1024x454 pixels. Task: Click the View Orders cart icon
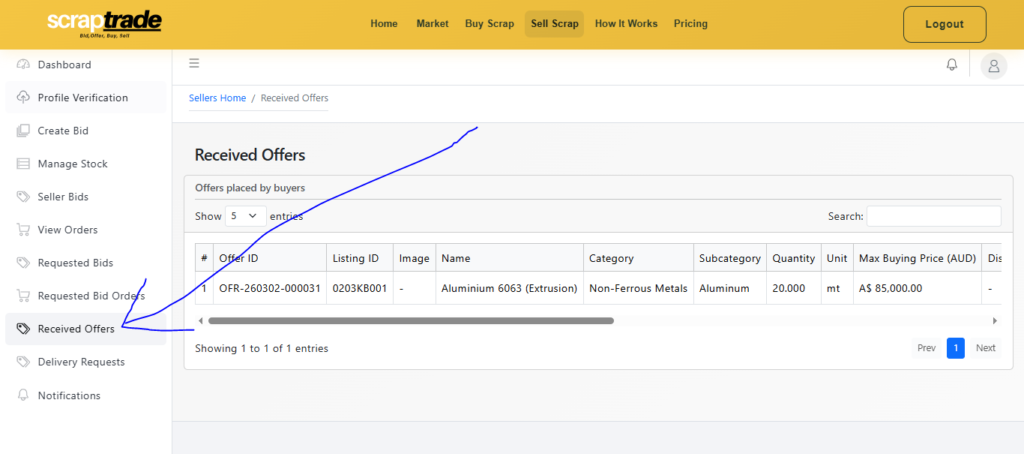tap(24, 230)
